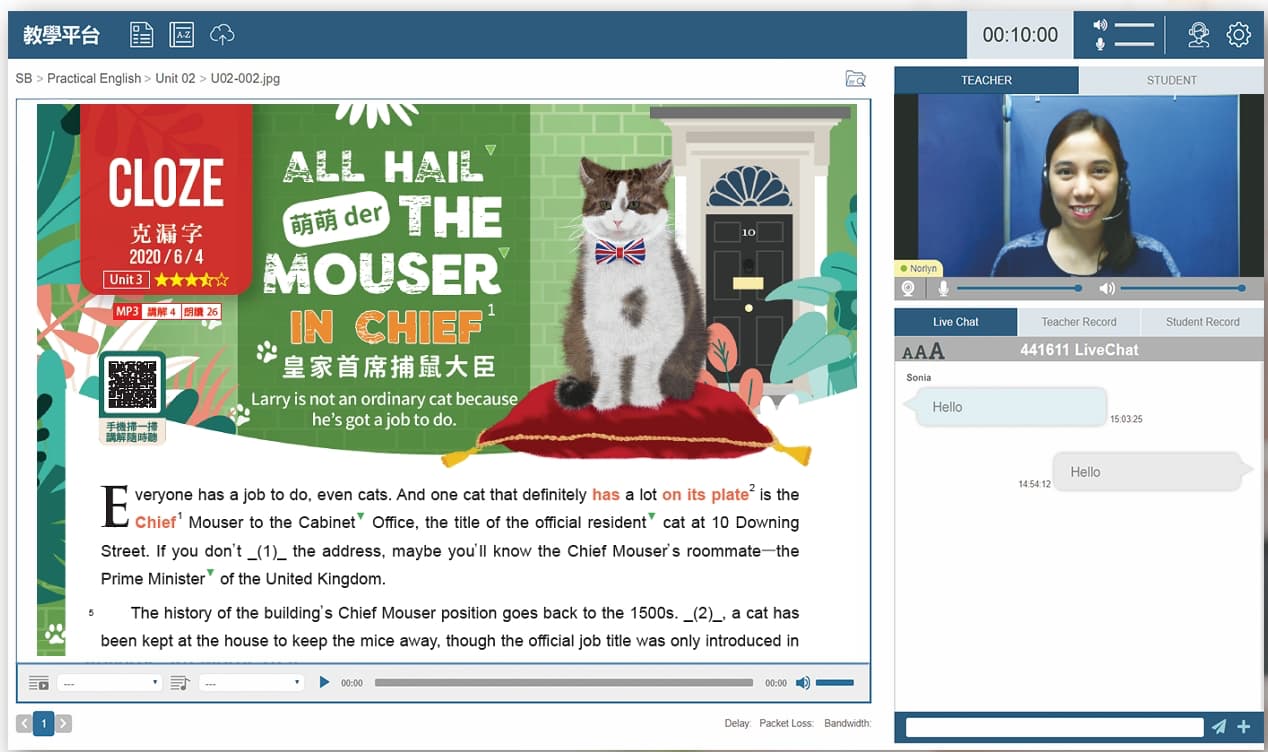Screen dimensions: 1268x752
Task: Click the 教學平台 platform title
Action: [61, 35]
